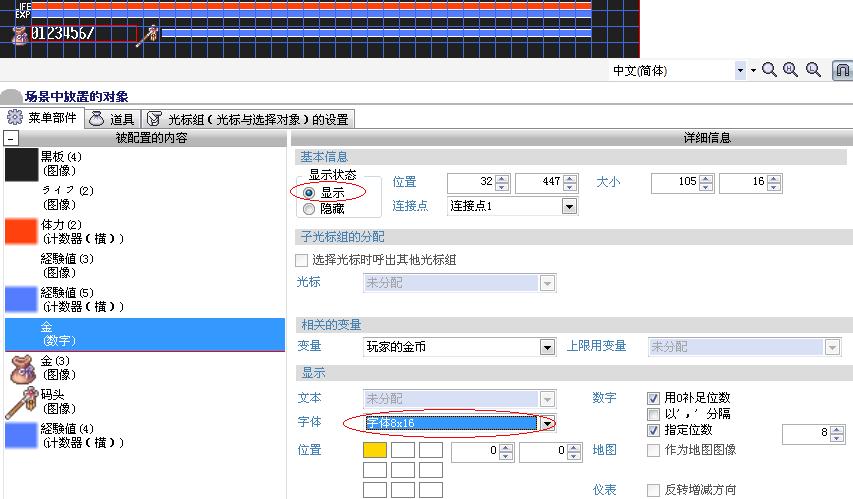Increase the position X value 32
853x499 pixels.
(x=502, y=179)
